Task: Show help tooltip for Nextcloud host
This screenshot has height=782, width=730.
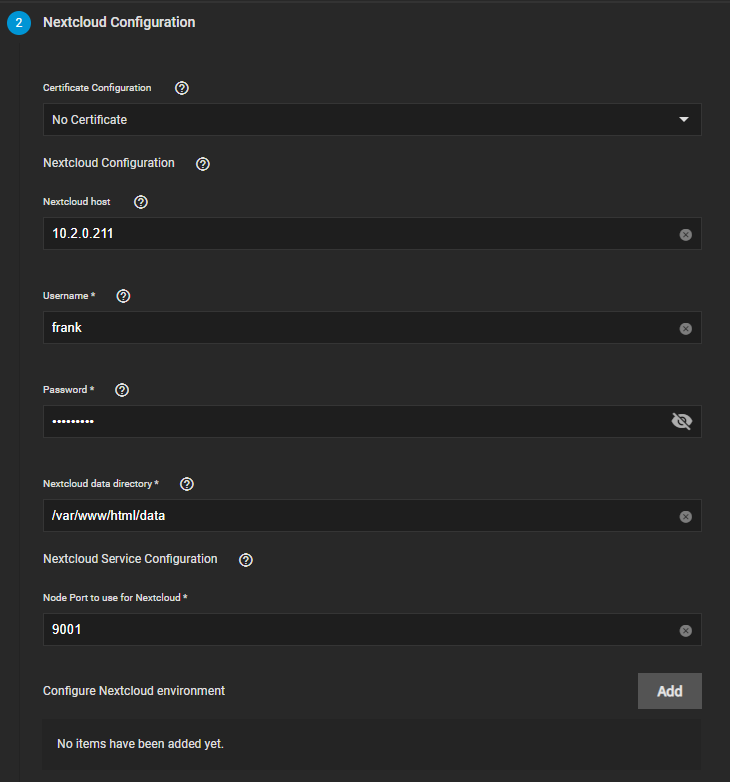Action: 141,202
